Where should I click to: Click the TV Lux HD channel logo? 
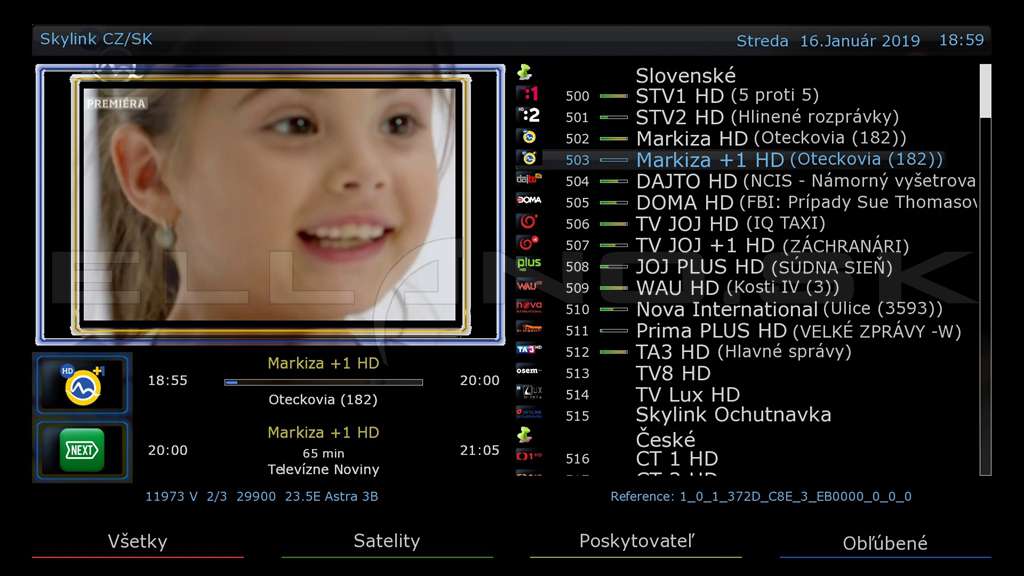point(528,392)
